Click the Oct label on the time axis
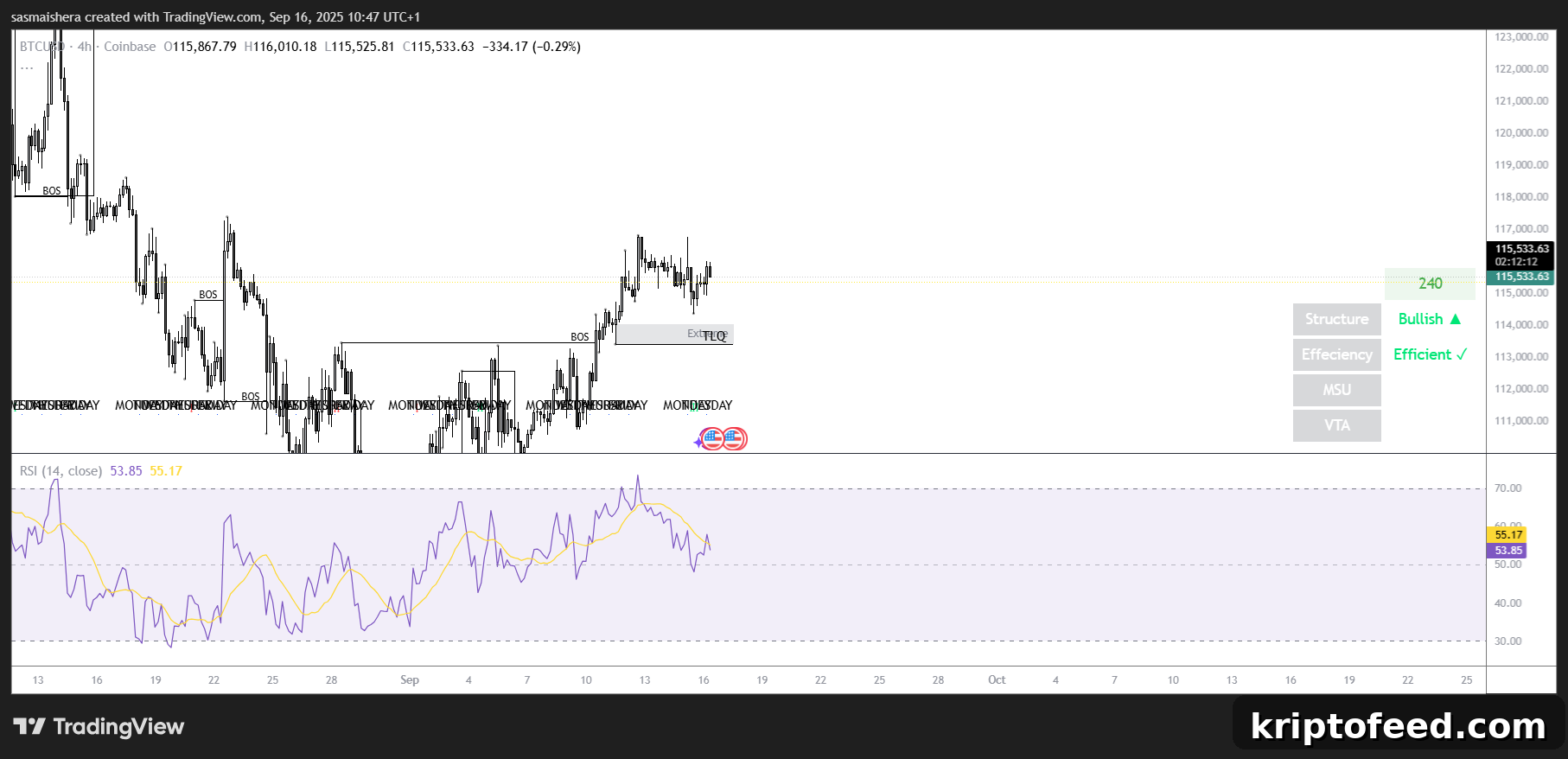This screenshot has width=1568, height=759. (x=997, y=680)
